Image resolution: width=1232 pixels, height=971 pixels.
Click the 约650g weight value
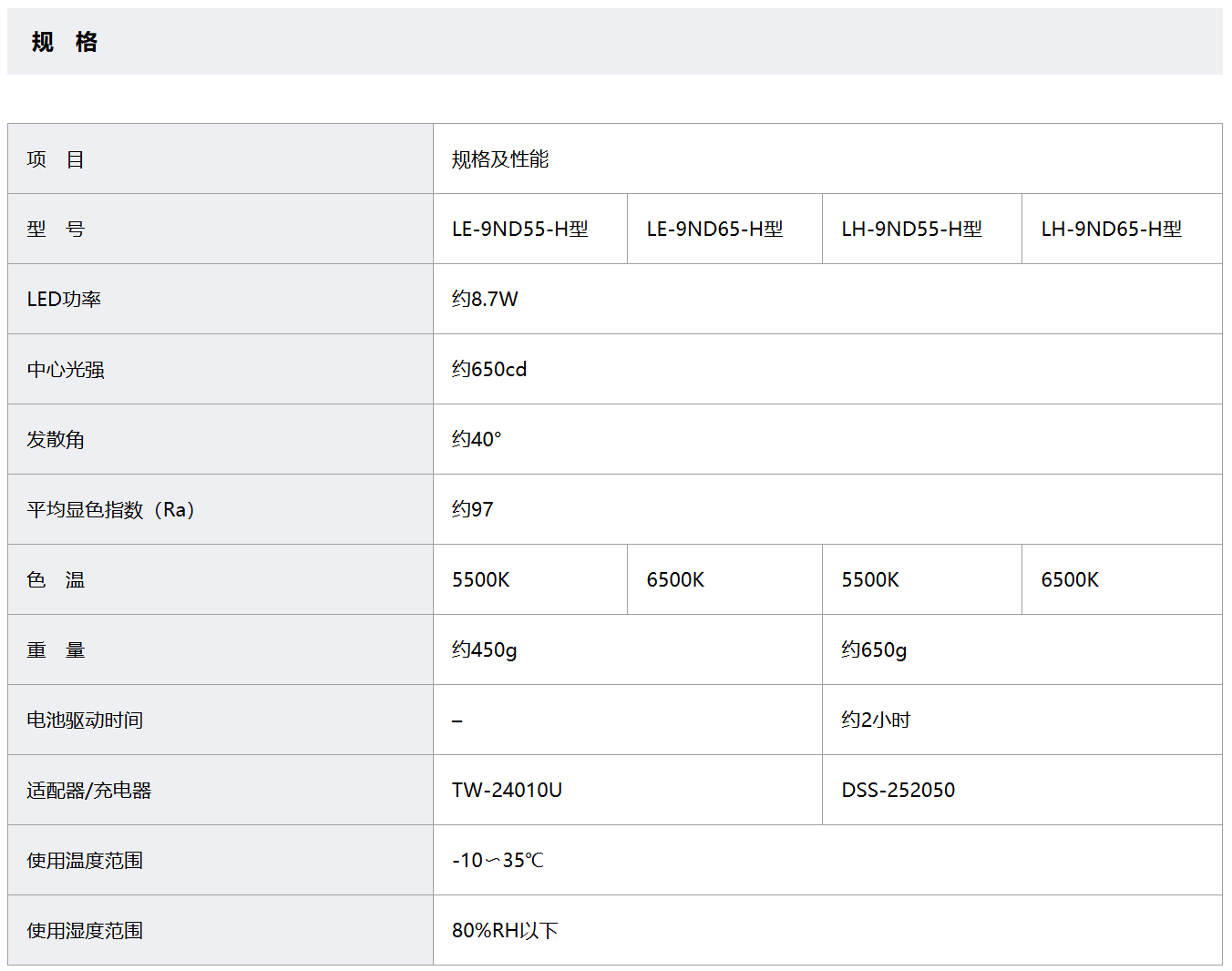pyautogui.click(x=874, y=650)
